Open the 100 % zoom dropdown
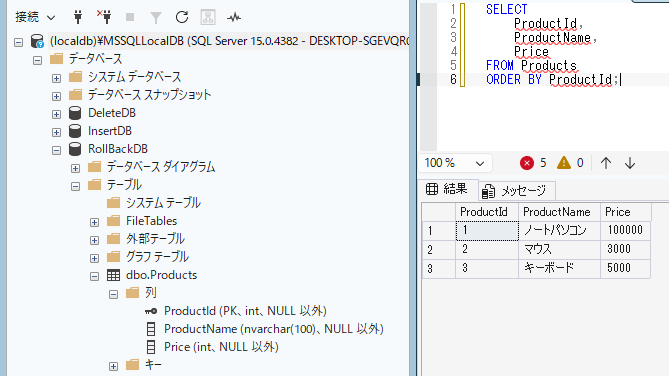Screen dimensions: 669x376 pos(454,163)
